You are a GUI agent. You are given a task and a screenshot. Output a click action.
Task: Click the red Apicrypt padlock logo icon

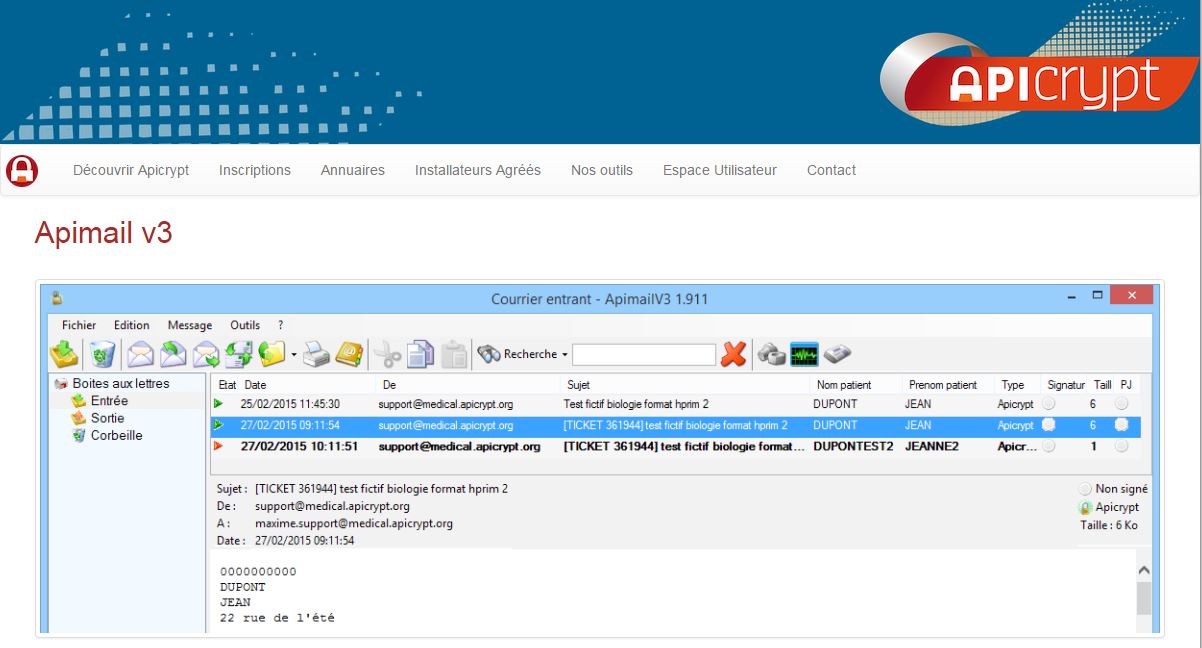21,170
